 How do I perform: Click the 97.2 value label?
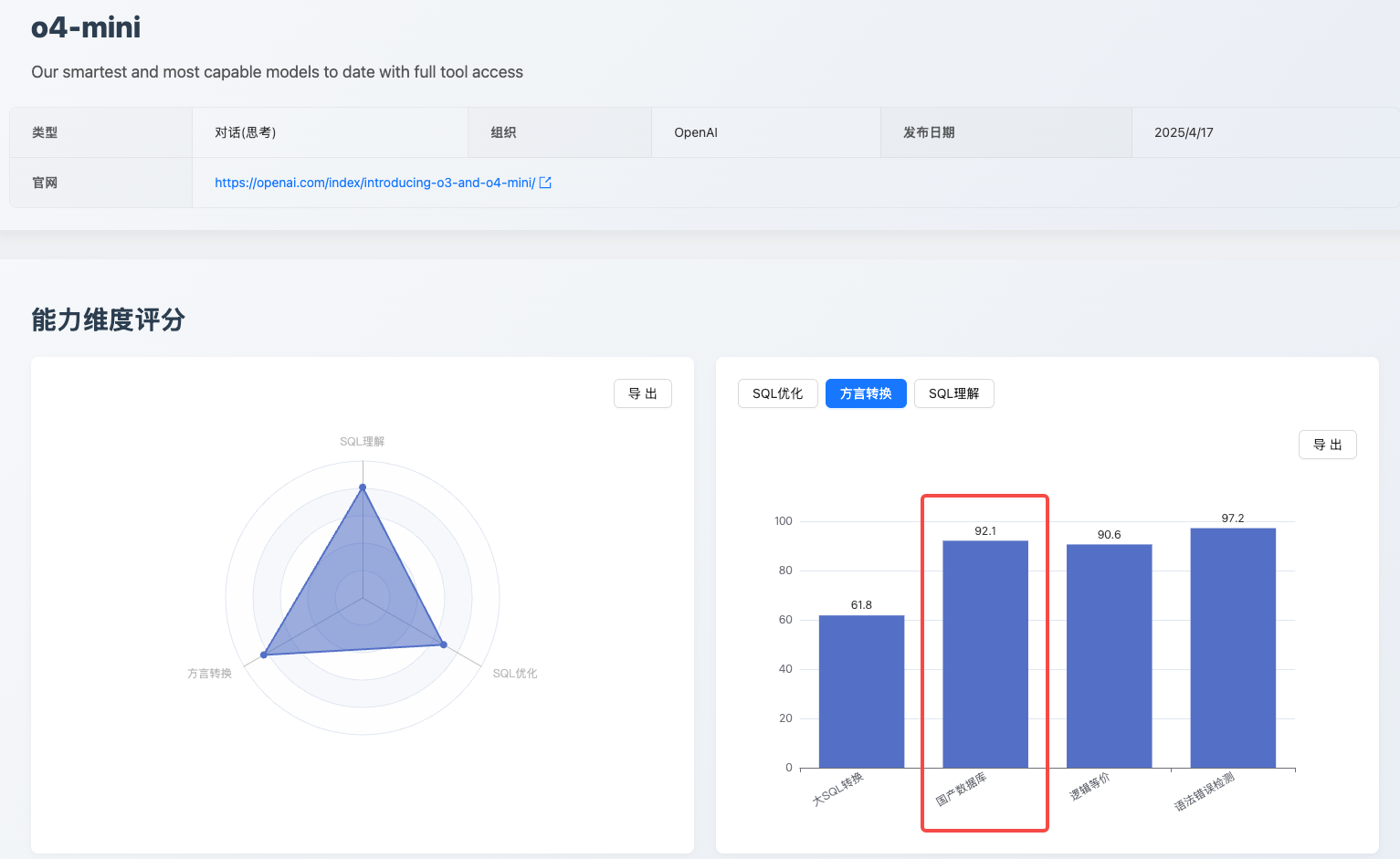1233,519
